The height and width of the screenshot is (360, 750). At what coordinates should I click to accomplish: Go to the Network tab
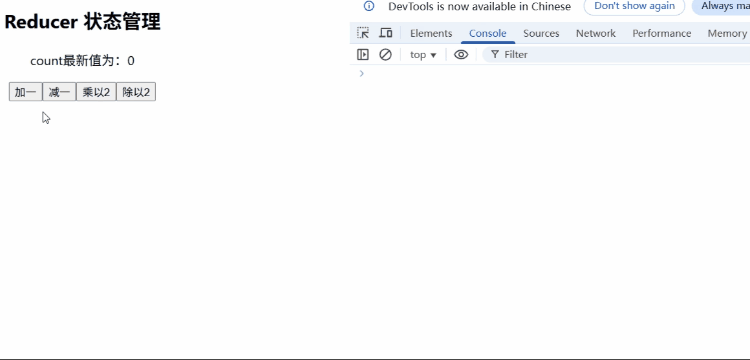(x=596, y=33)
